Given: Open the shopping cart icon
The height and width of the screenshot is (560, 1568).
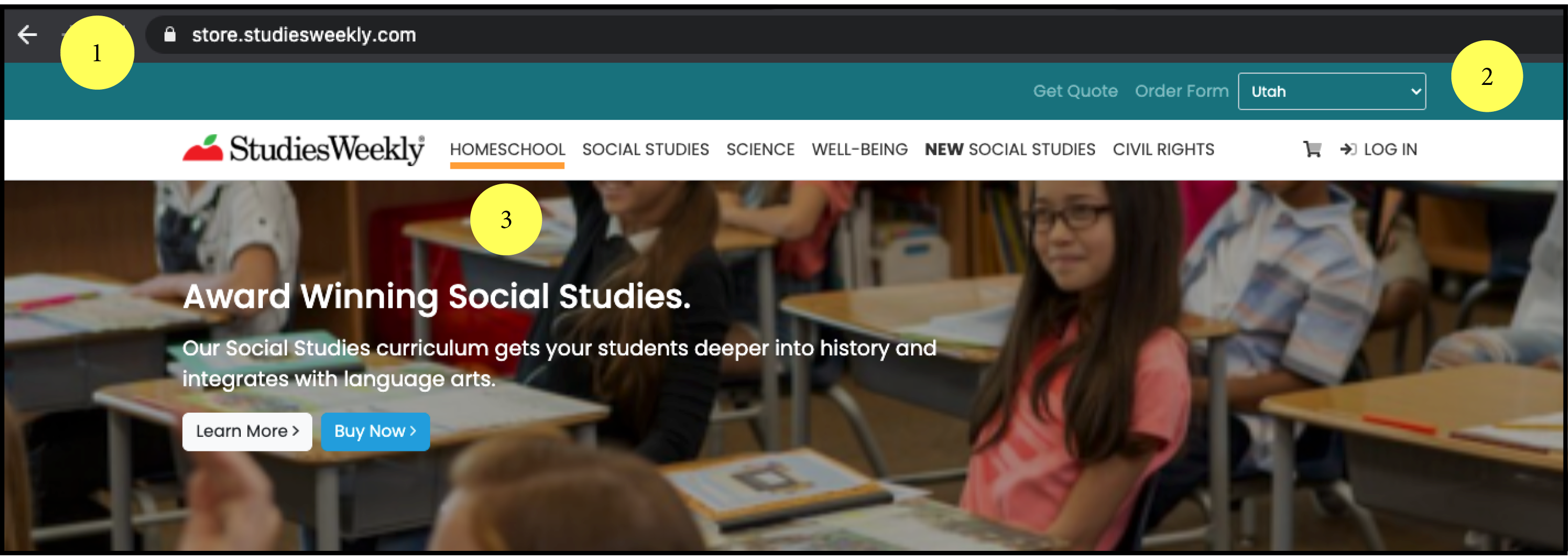Looking at the screenshot, I should point(1312,149).
